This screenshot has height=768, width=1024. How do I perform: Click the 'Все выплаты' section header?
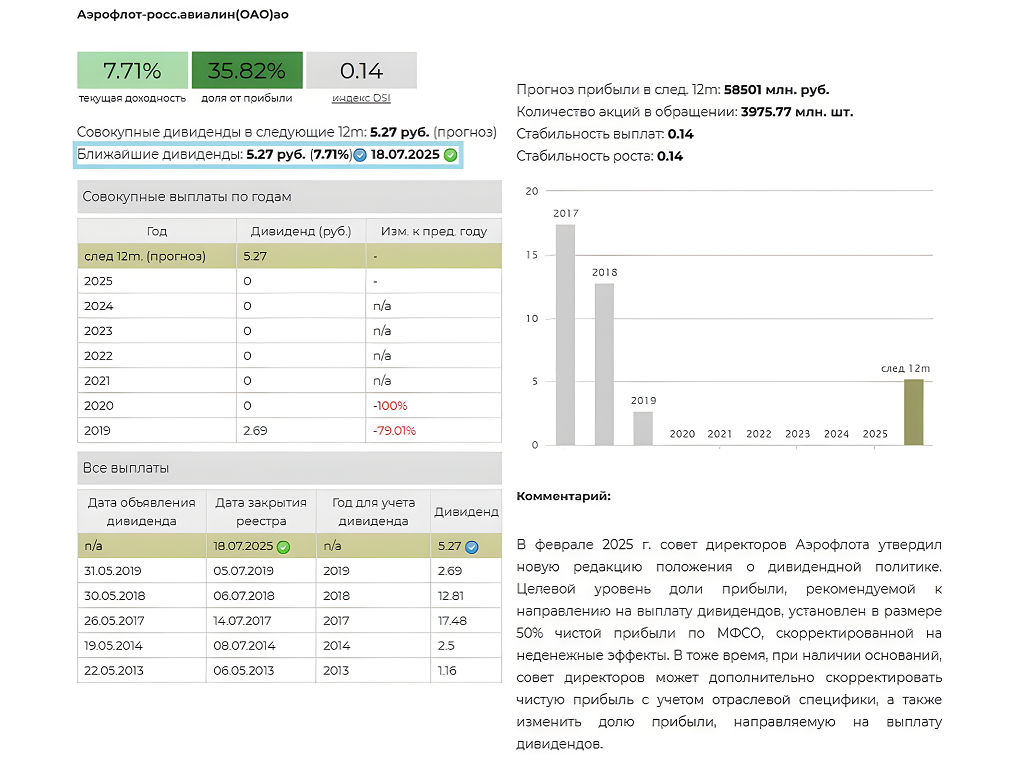[x=289, y=468]
